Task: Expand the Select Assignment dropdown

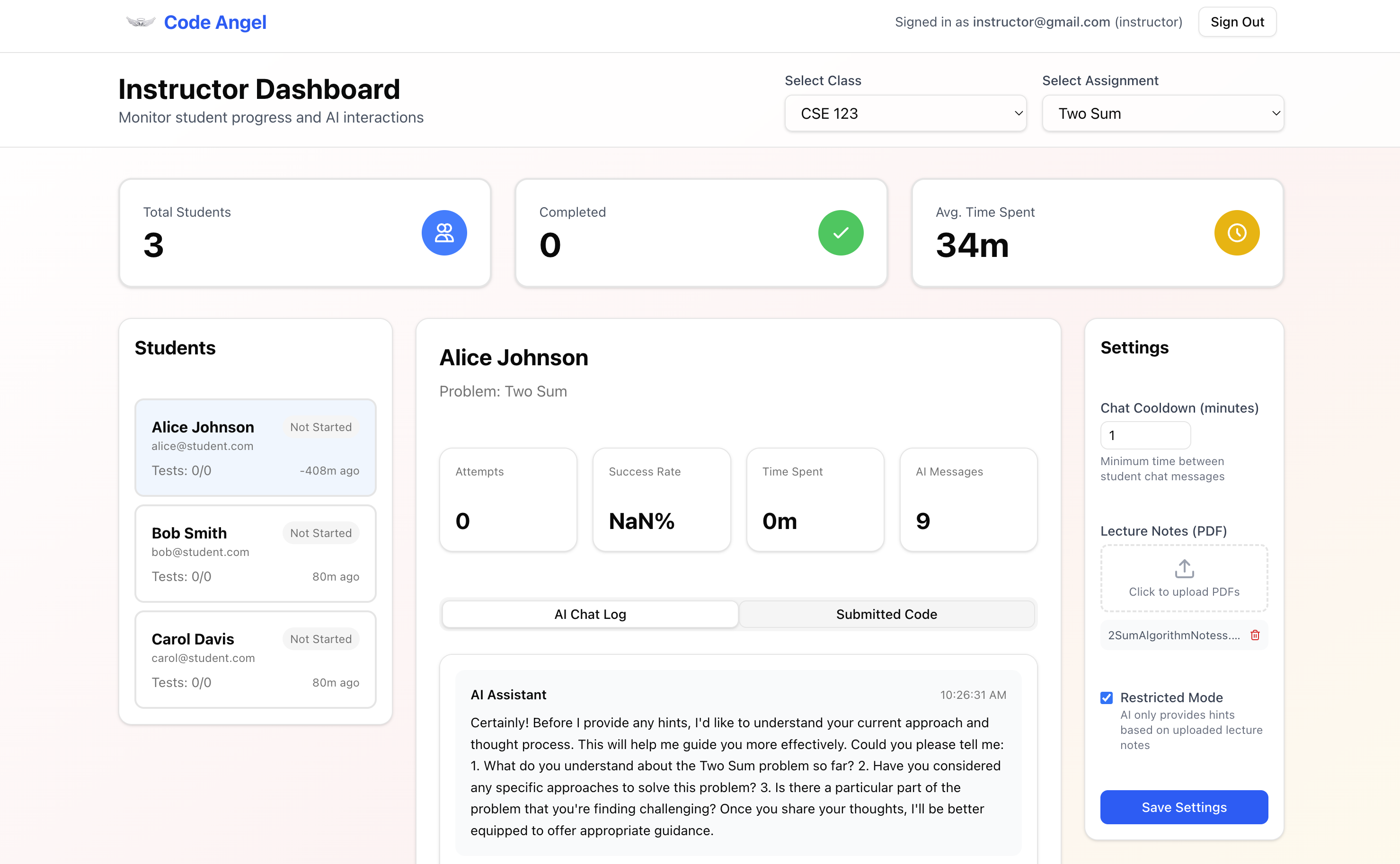Action: click(1162, 113)
